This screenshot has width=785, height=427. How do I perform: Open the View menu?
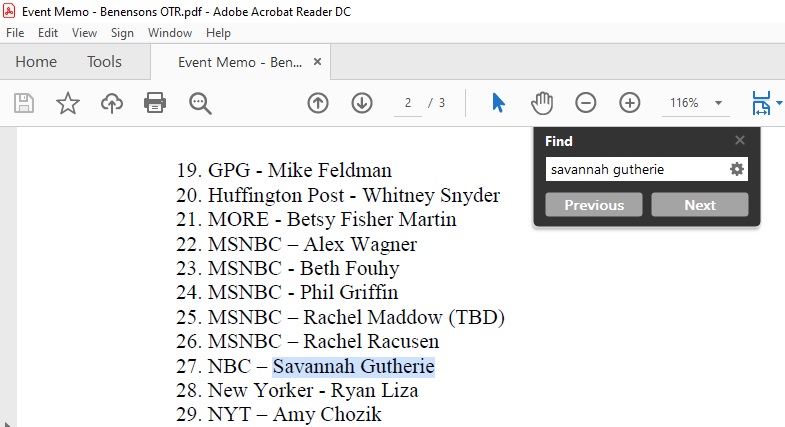tap(84, 33)
